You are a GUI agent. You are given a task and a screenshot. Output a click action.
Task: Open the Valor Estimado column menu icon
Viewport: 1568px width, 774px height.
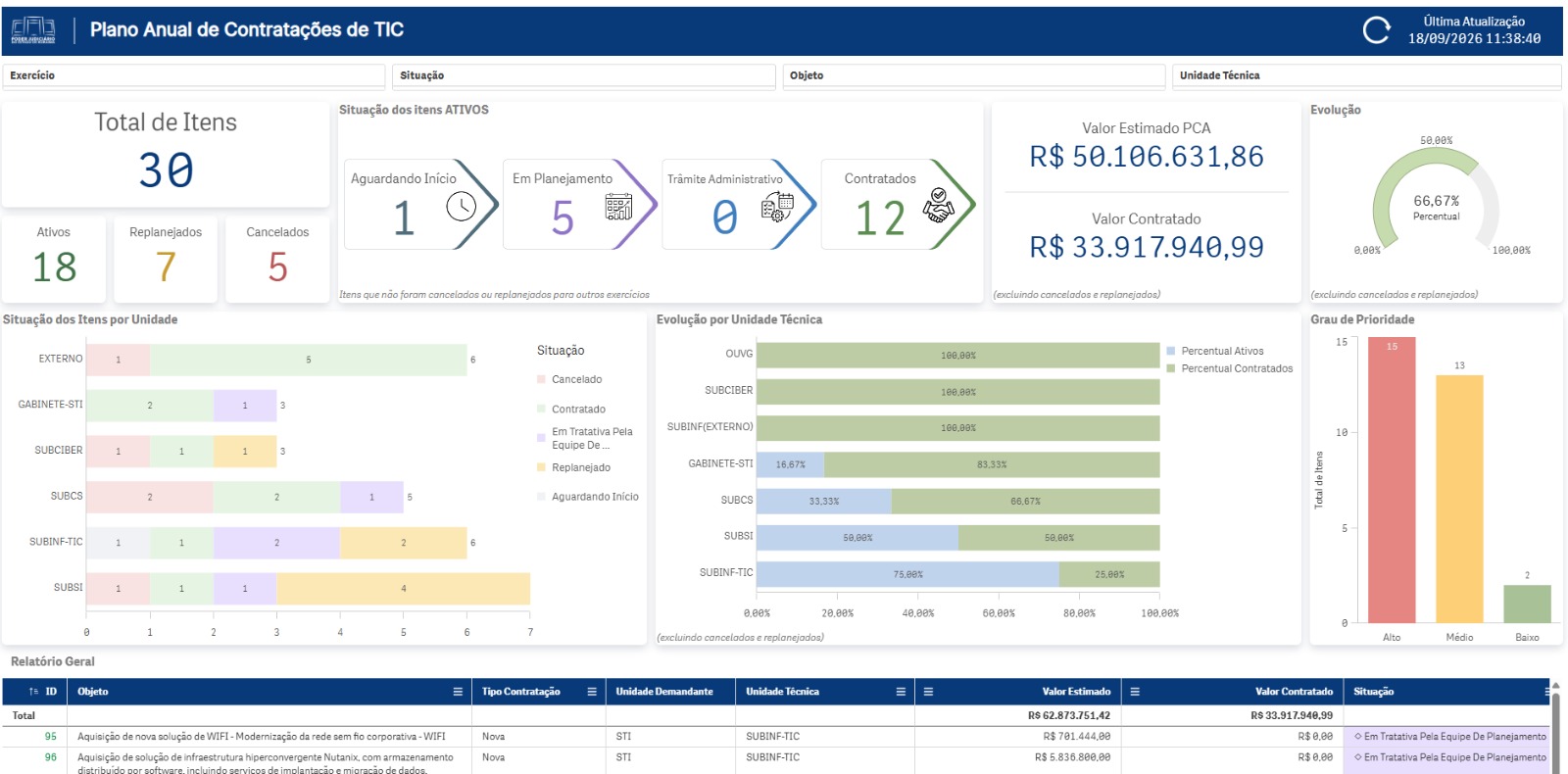[928, 692]
